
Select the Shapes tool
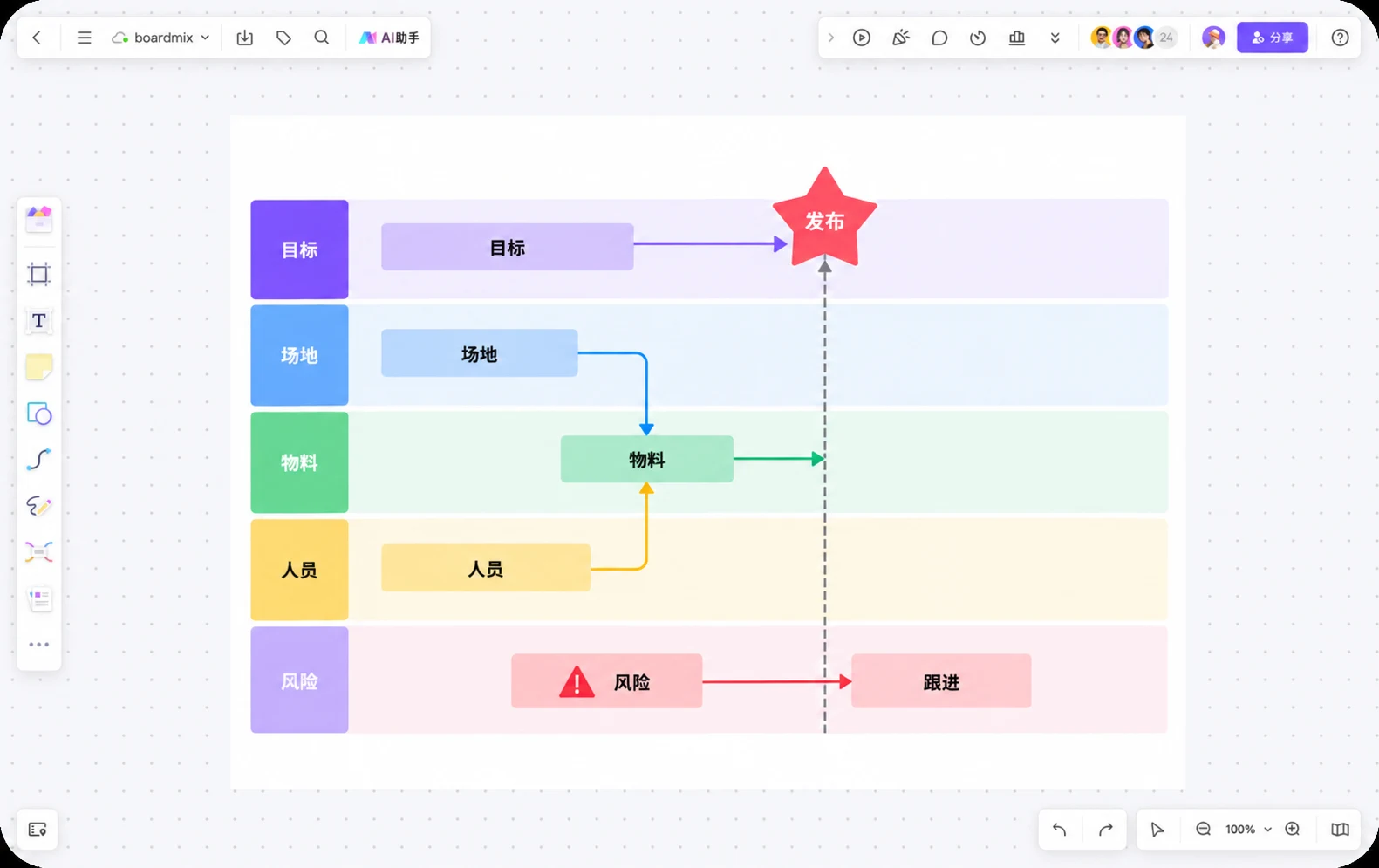39,413
